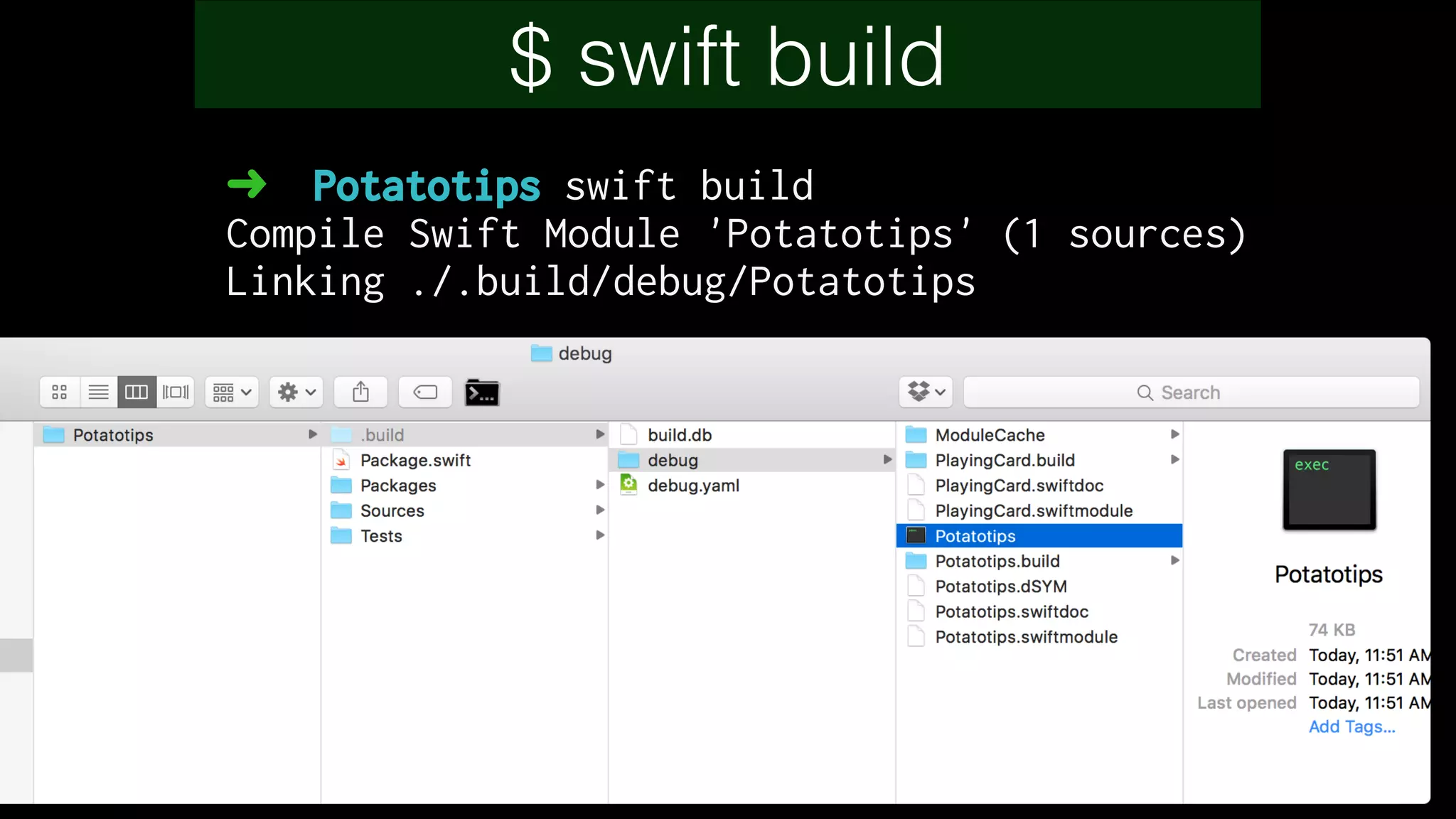The height and width of the screenshot is (819, 1456).
Task: Expand arrow of ModuleCache folder
Action: tap(1174, 434)
